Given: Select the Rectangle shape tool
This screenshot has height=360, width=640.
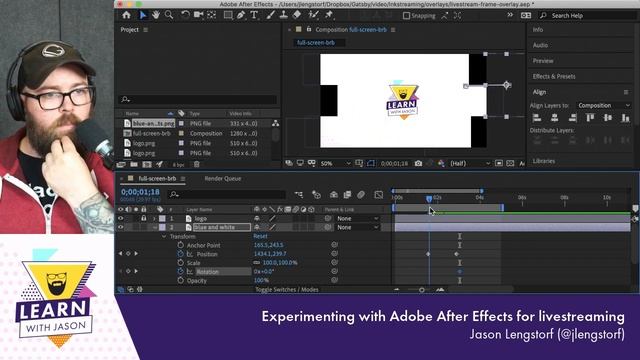Looking at the screenshot, I should [x=228, y=15].
